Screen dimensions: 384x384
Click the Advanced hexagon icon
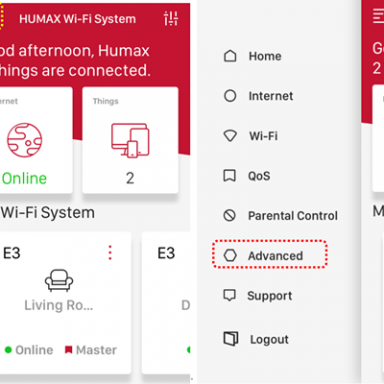click(x=230, y=256)
